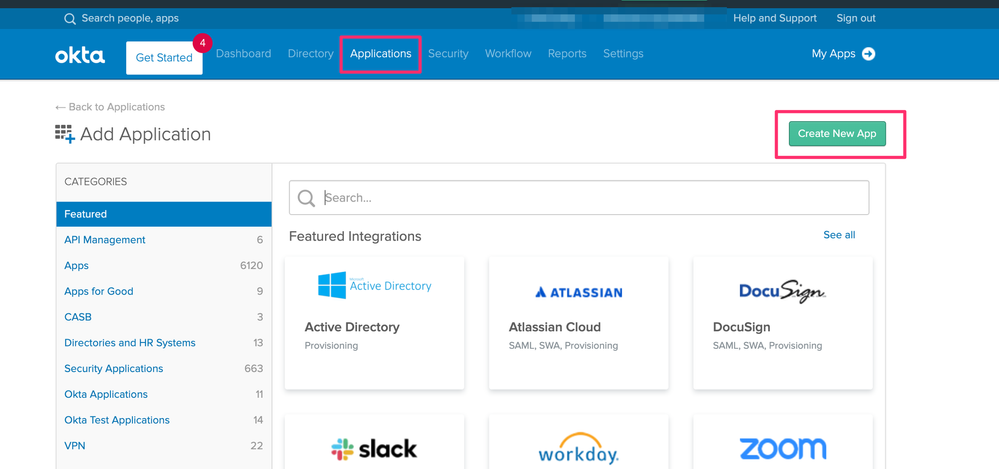
Task: Click the Add Application page title
Action: 145,134
